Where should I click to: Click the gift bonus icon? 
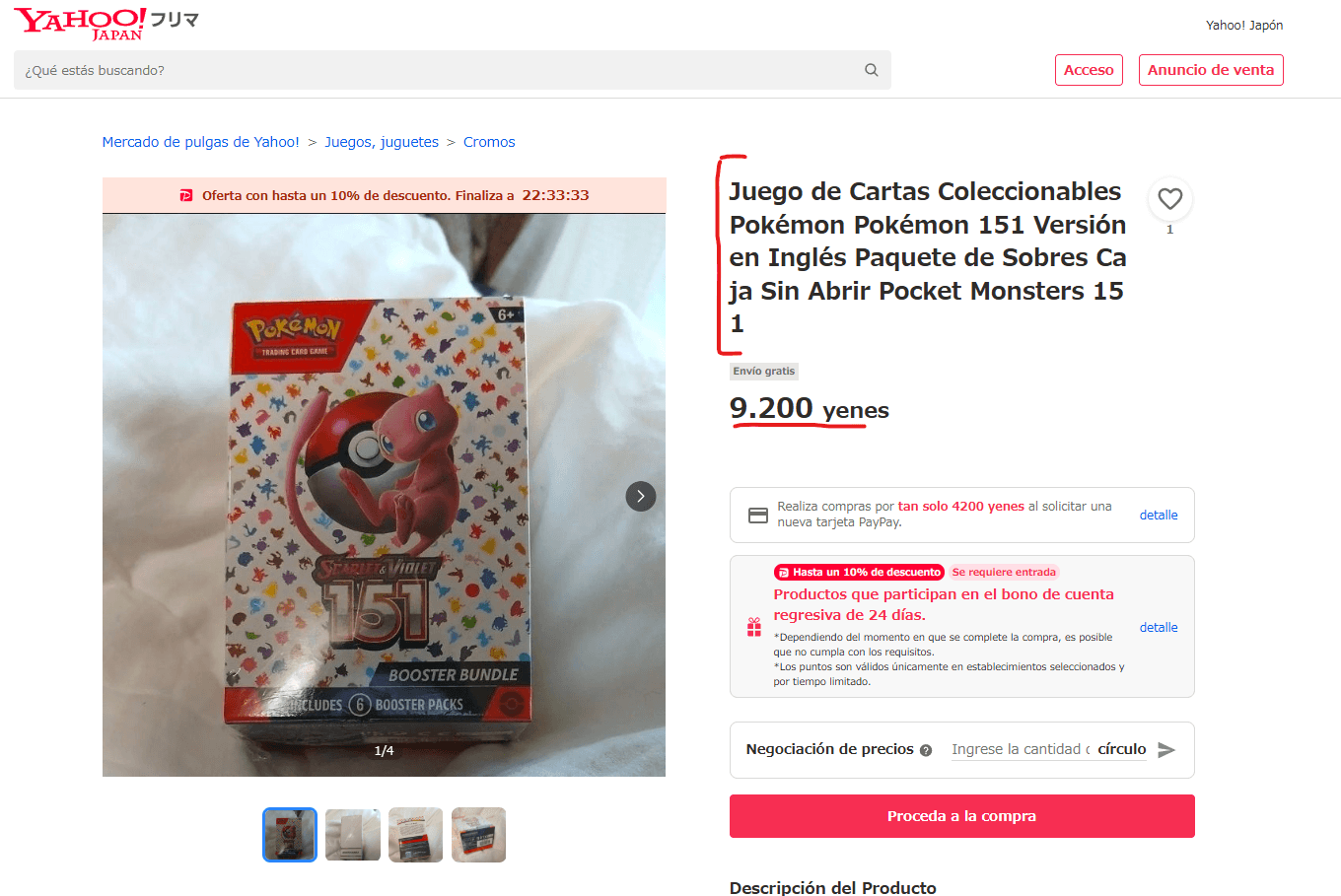[x=754, y=627]
